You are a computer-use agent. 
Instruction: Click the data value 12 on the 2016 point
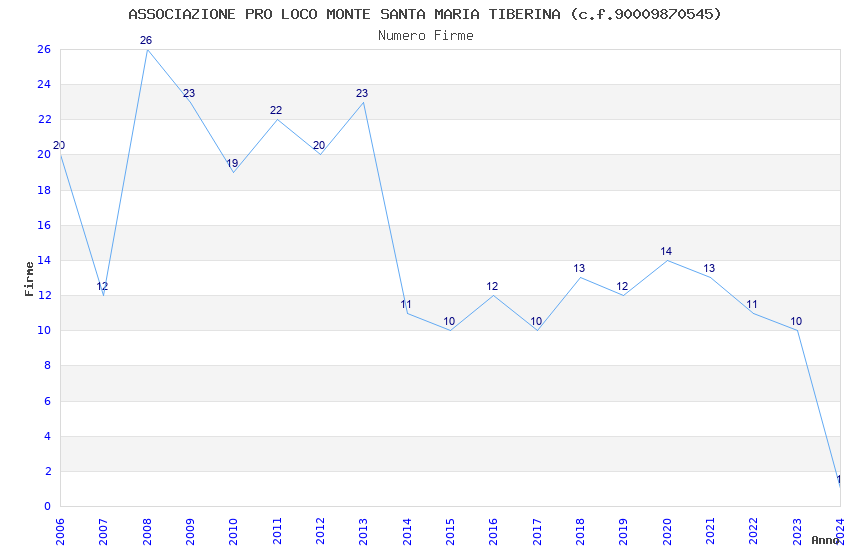point(492,286)
